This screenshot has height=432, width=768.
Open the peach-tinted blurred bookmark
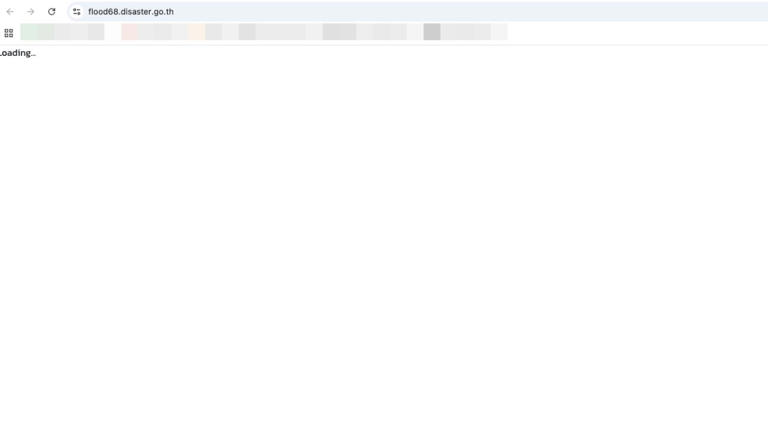click(x=196, y=32)
